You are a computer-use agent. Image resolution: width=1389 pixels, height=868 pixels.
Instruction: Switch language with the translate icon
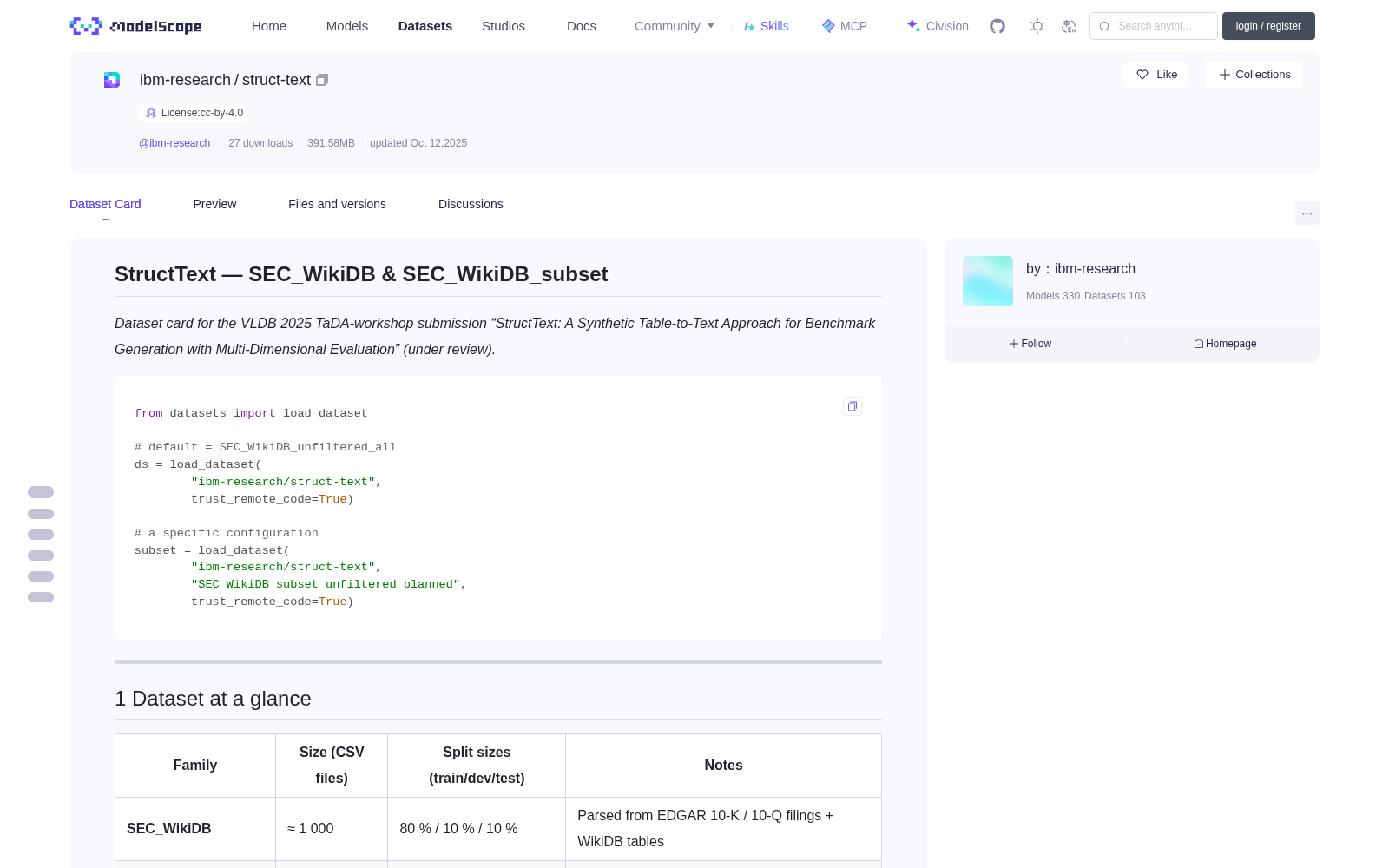1069,26
